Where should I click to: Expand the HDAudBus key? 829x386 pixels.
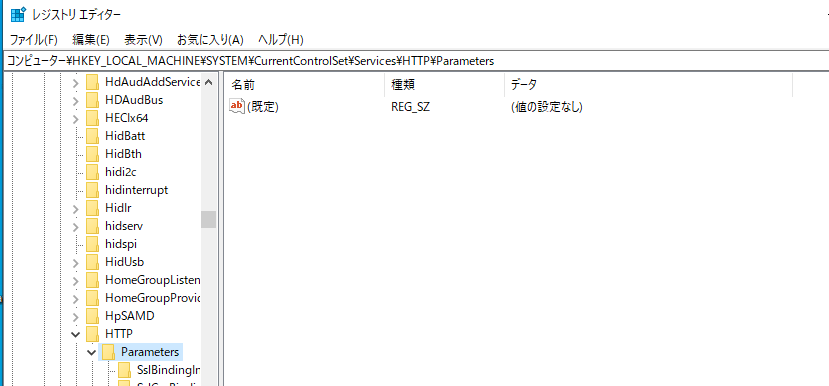click(x=76, y=100)
